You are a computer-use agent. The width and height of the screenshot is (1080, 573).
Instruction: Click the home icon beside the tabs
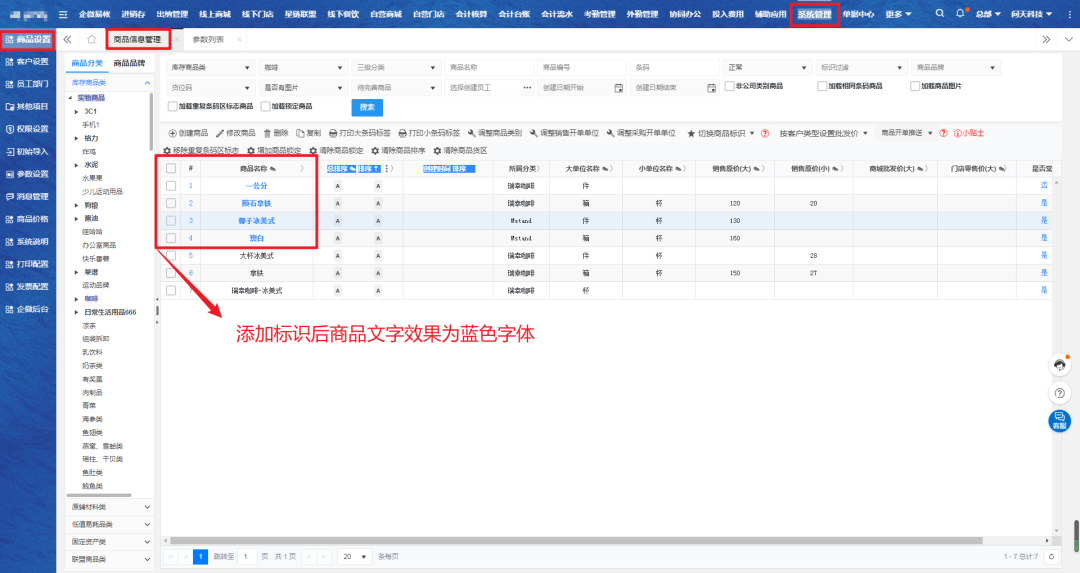click(x=91, y=39)
